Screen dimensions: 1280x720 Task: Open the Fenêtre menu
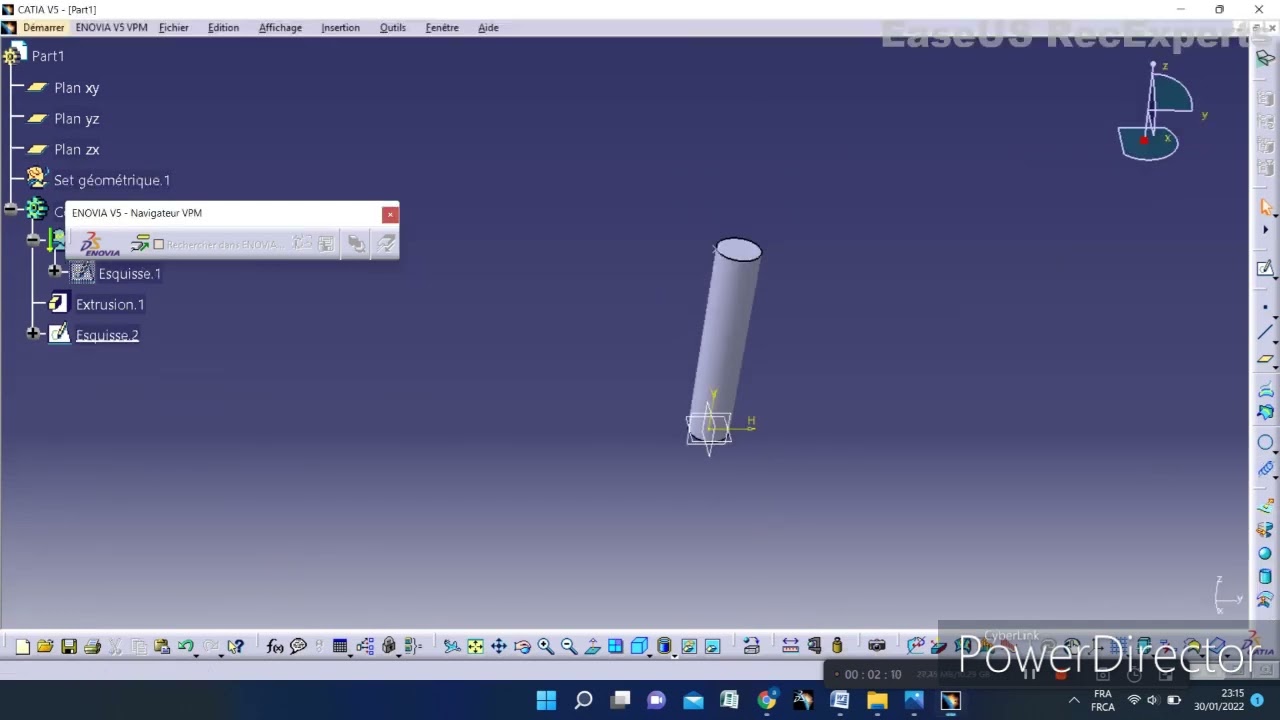pyautogui.click(x=441, y=27)
